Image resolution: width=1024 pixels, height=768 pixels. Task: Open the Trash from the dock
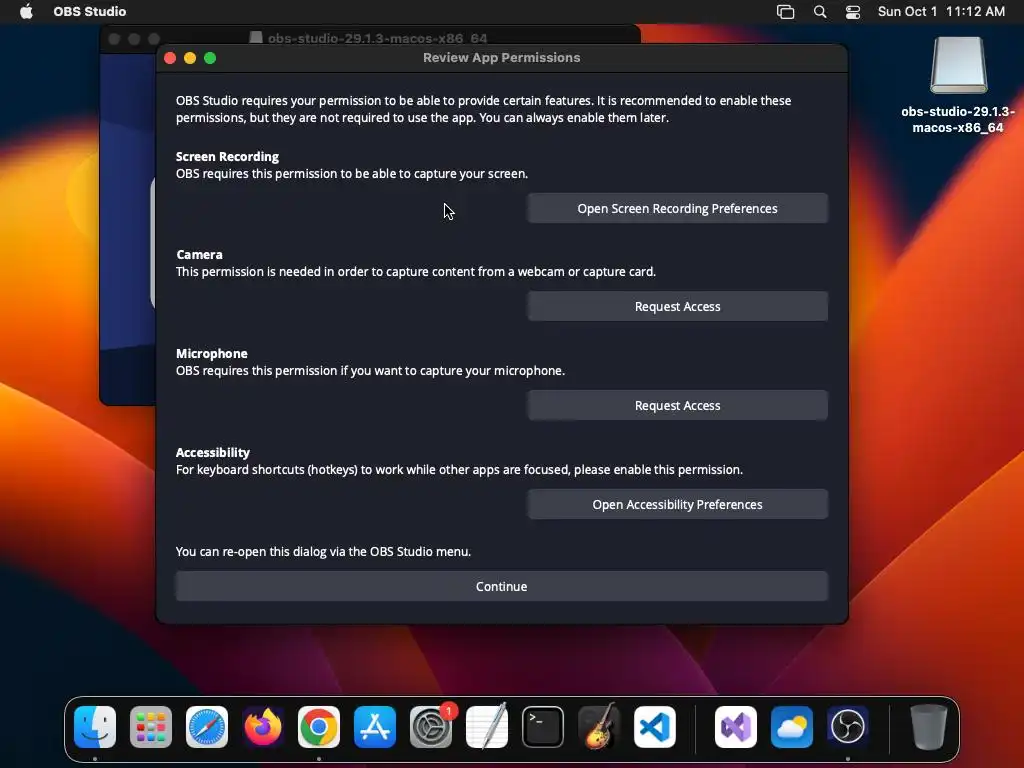[x=929, y=727]
